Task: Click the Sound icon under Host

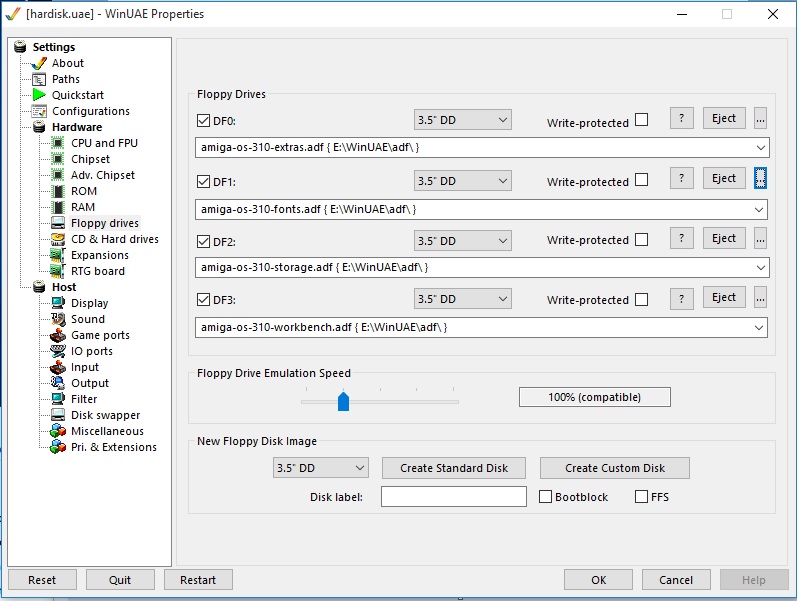Action: (x=58, y=319)
